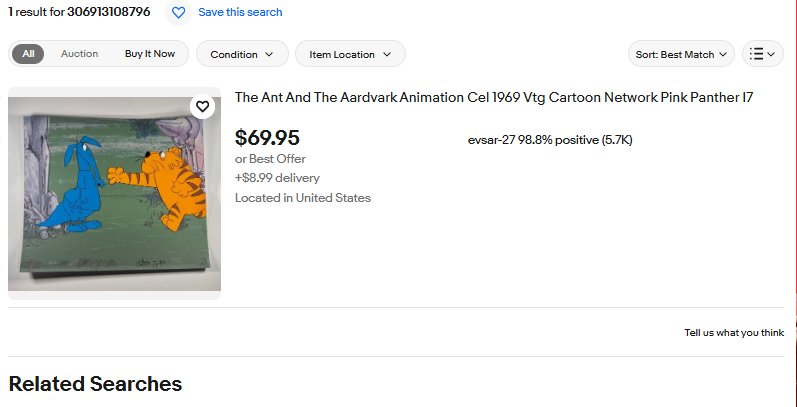Click the Condition dropdown chevron arrow
Screen dimensions: 797x407
[269, 54]
